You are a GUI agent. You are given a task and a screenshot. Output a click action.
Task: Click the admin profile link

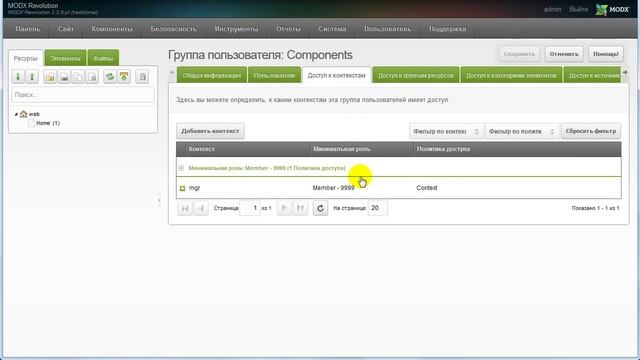pos(553,9)
